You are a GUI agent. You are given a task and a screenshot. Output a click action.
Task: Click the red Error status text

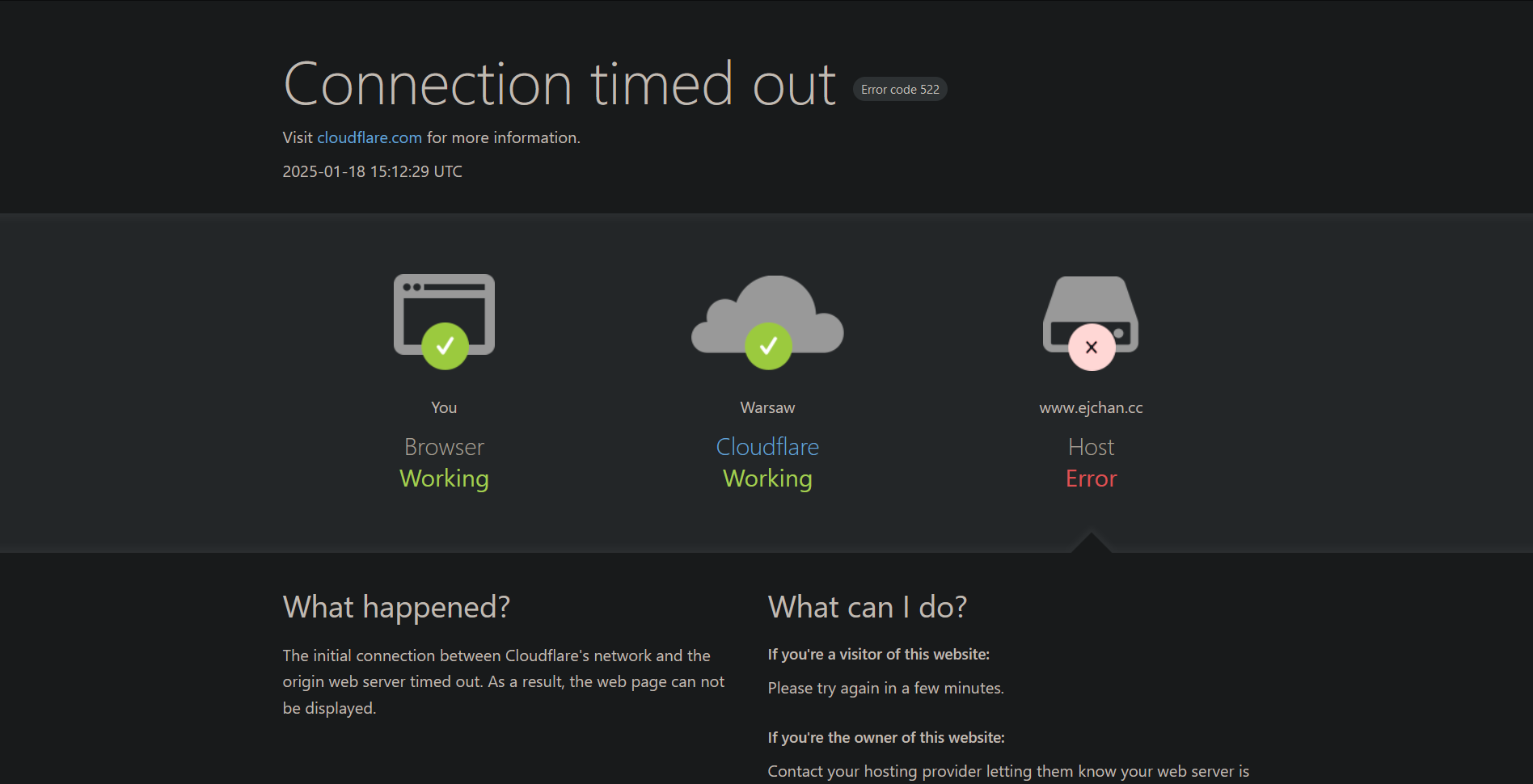click(1091, 478)
